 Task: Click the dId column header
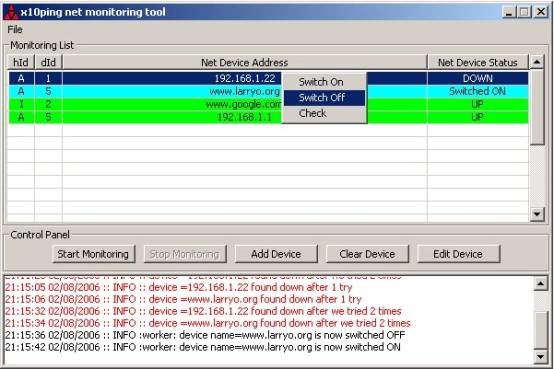[48, 63]
